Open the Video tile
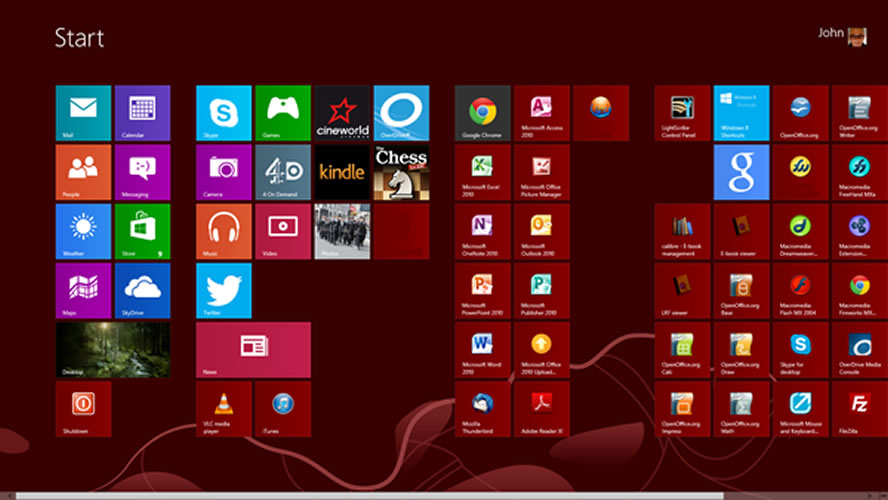888x500 pixels. click(x=283, y=232)
